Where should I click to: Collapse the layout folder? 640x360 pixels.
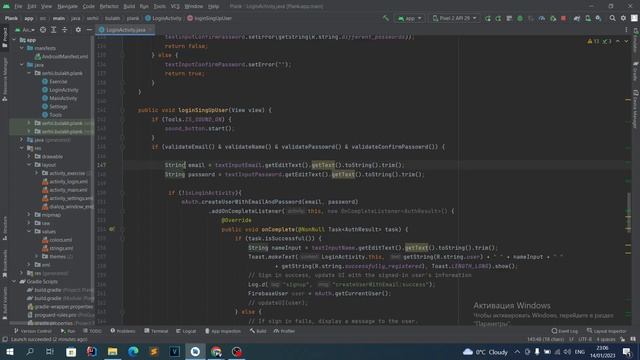pyautogui.click(x=29, y=165)
